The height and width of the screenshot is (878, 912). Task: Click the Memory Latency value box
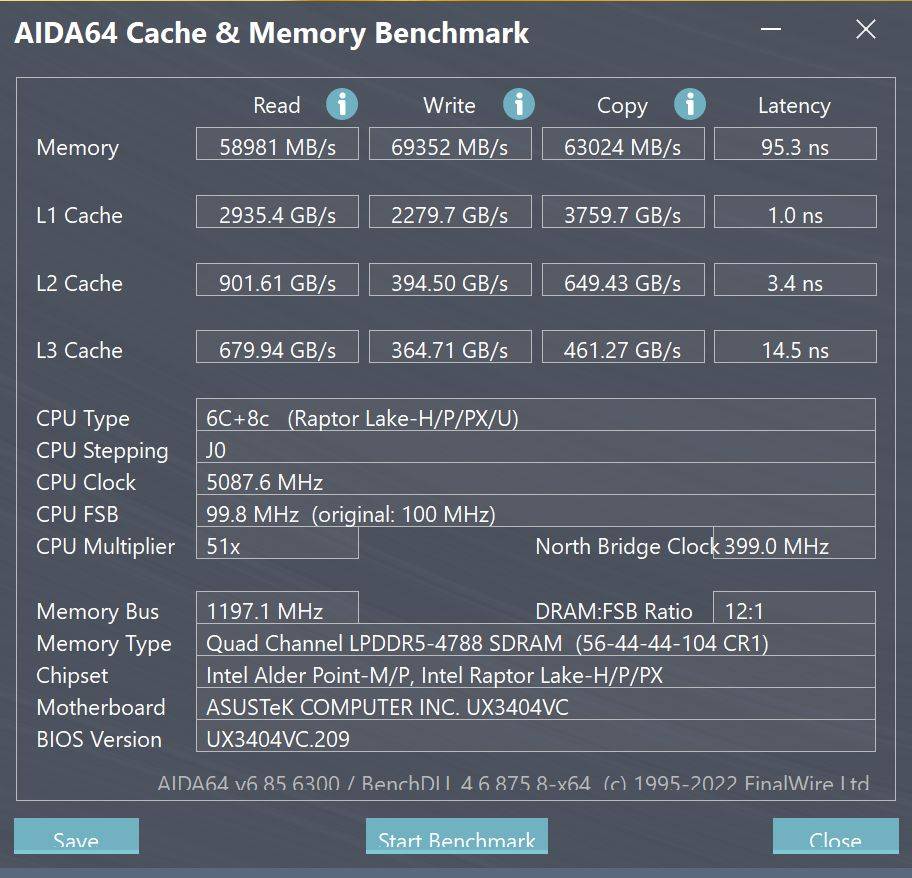(795, 146)
